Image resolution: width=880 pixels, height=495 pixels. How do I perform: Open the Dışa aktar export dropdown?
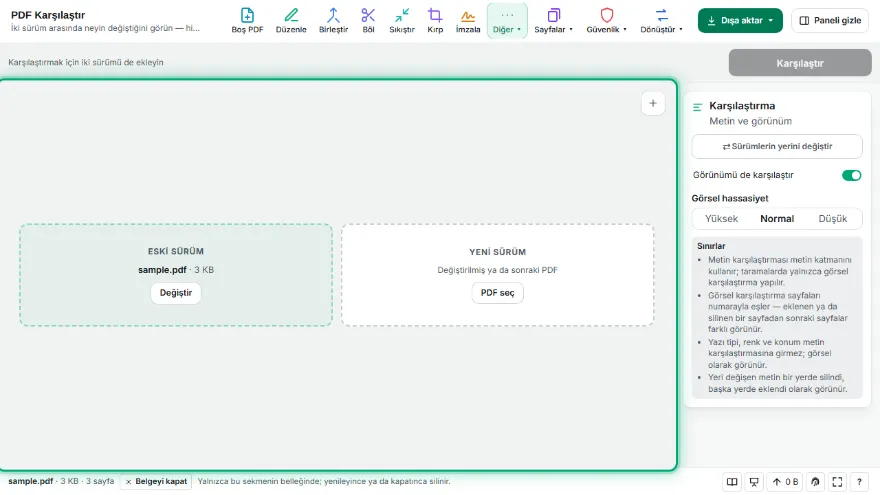[740, 21]
